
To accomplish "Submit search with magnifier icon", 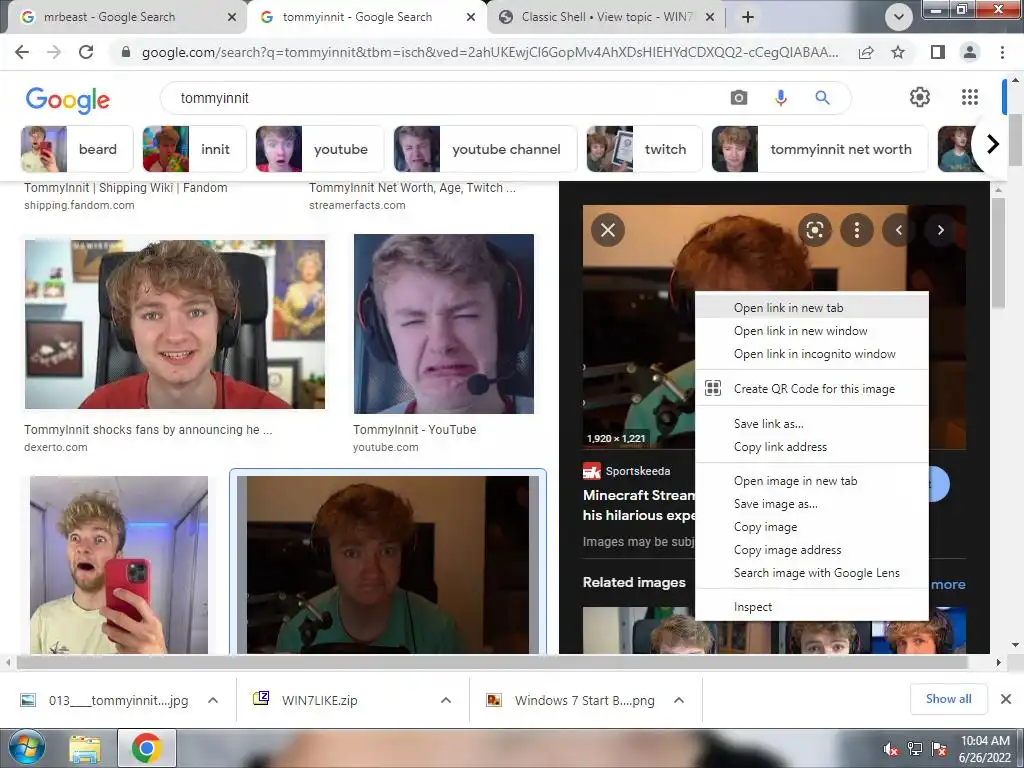I will click(822, 98).
